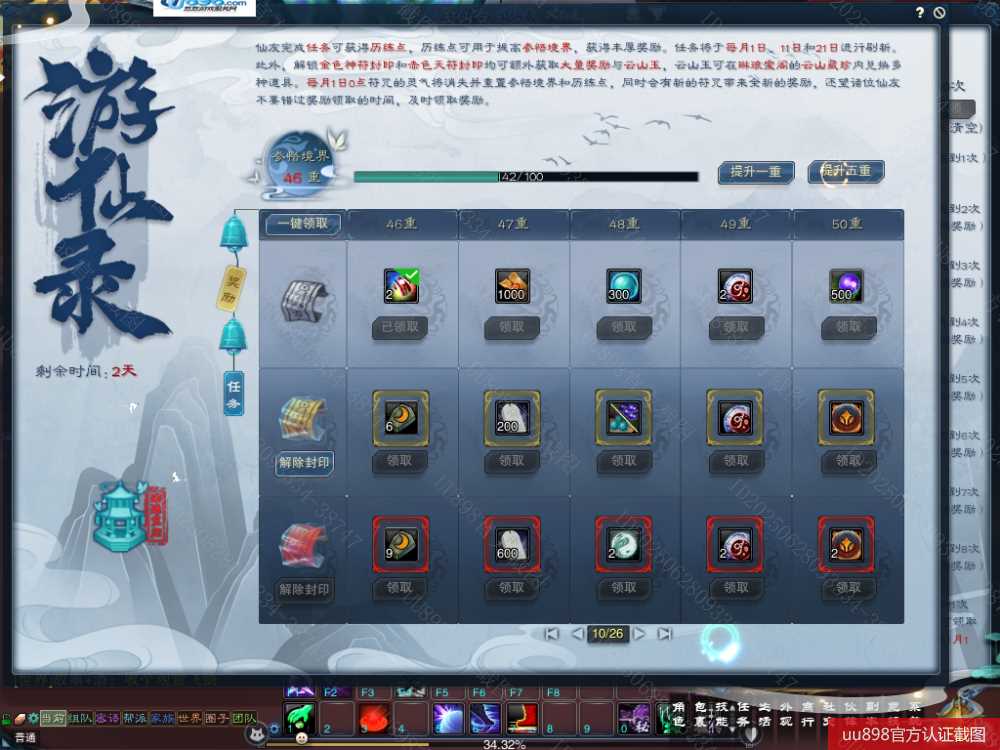The width and height of the screenshot is (1000, 750).
Task: Toggle the chat lock icon
Action: [x=5, y=719]
